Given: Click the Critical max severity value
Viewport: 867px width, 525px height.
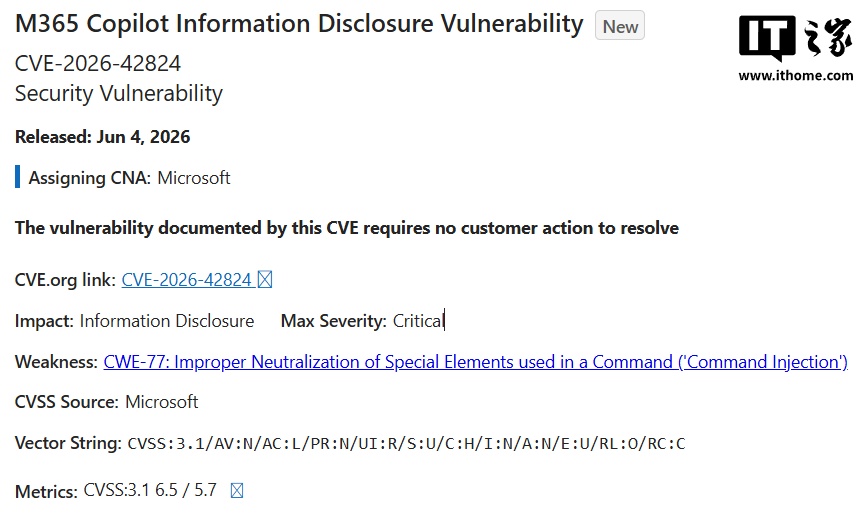Looking at the screenshot, I should [418, 321].
